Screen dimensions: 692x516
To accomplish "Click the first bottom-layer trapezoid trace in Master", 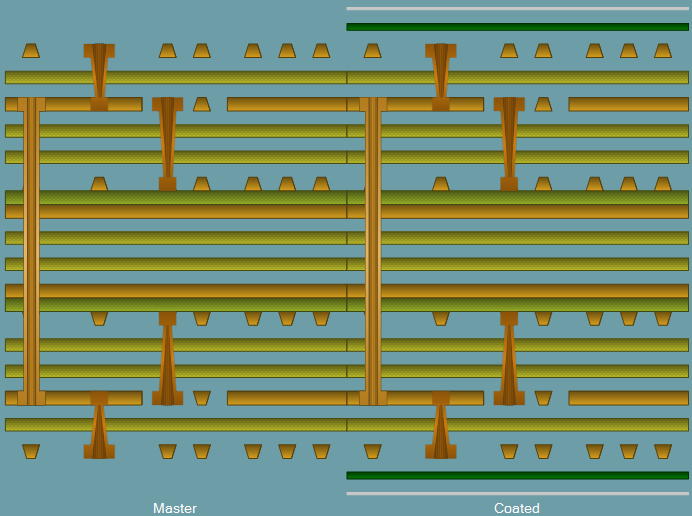I will tap(31, 452).
